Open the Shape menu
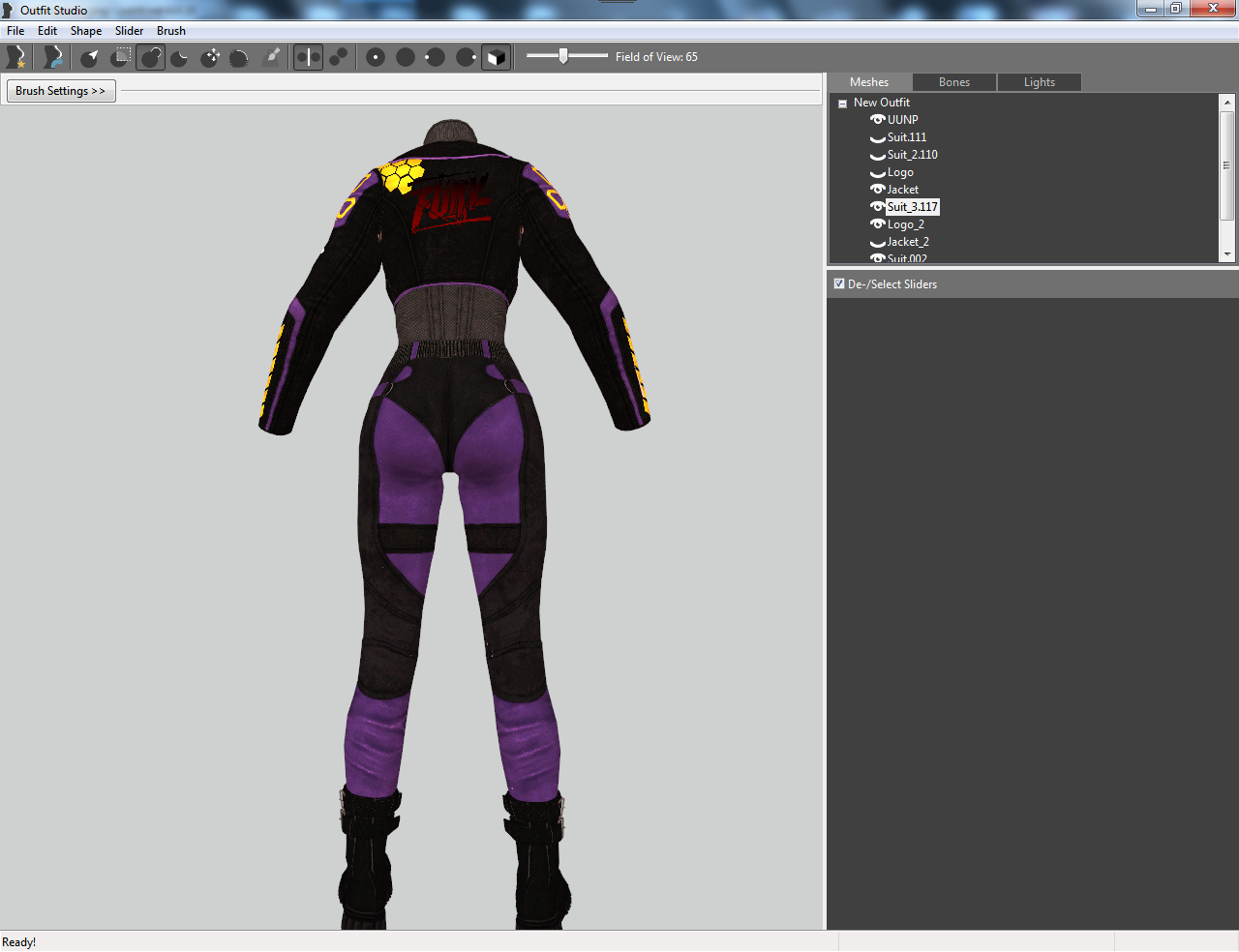Image resolution: width=1239 pixels, height=952 pixels. [x=86, y=31]
